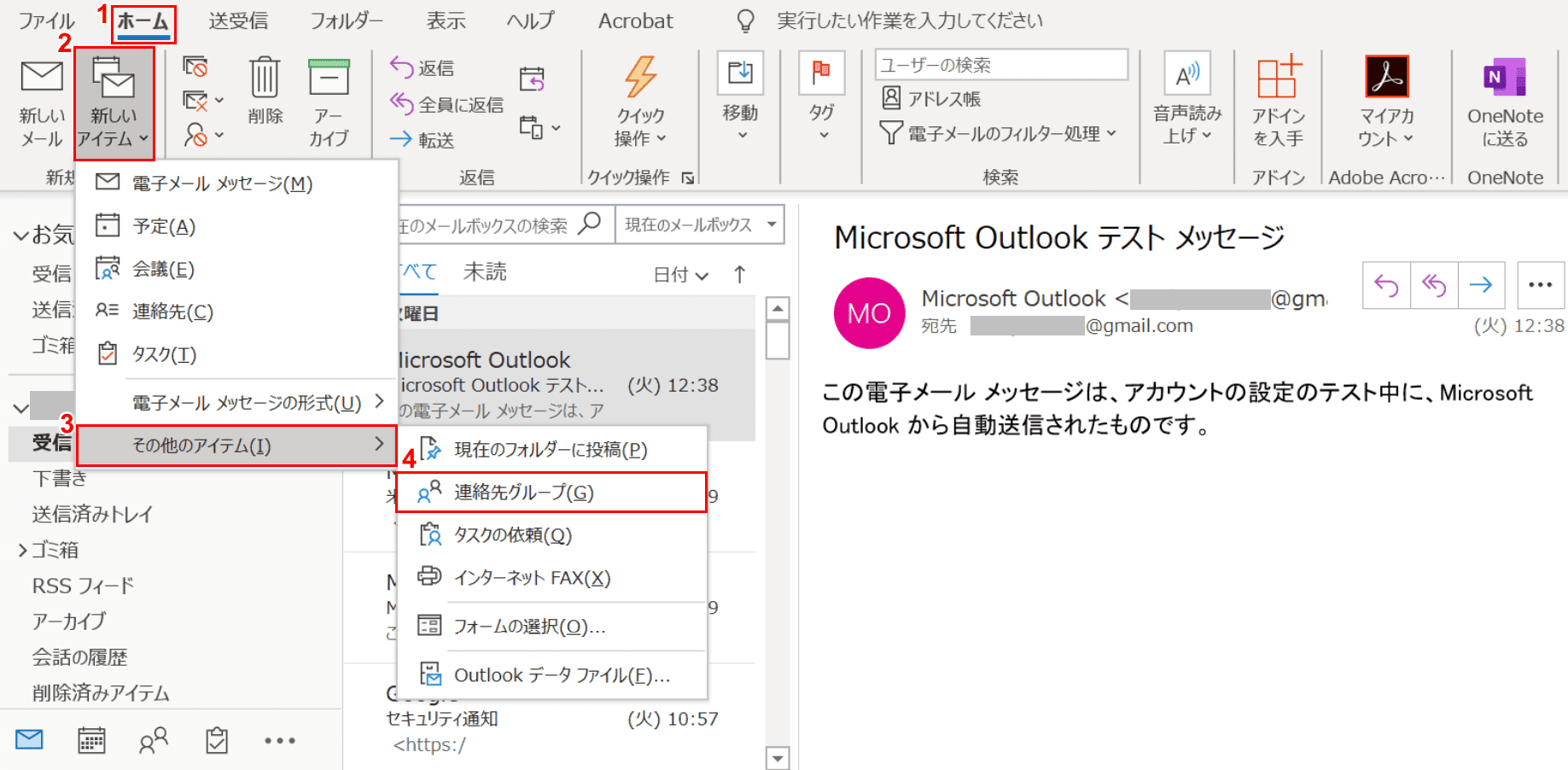
Task: Click the New Mail (新しいメール) icon
Action: [x=41, y=77]
